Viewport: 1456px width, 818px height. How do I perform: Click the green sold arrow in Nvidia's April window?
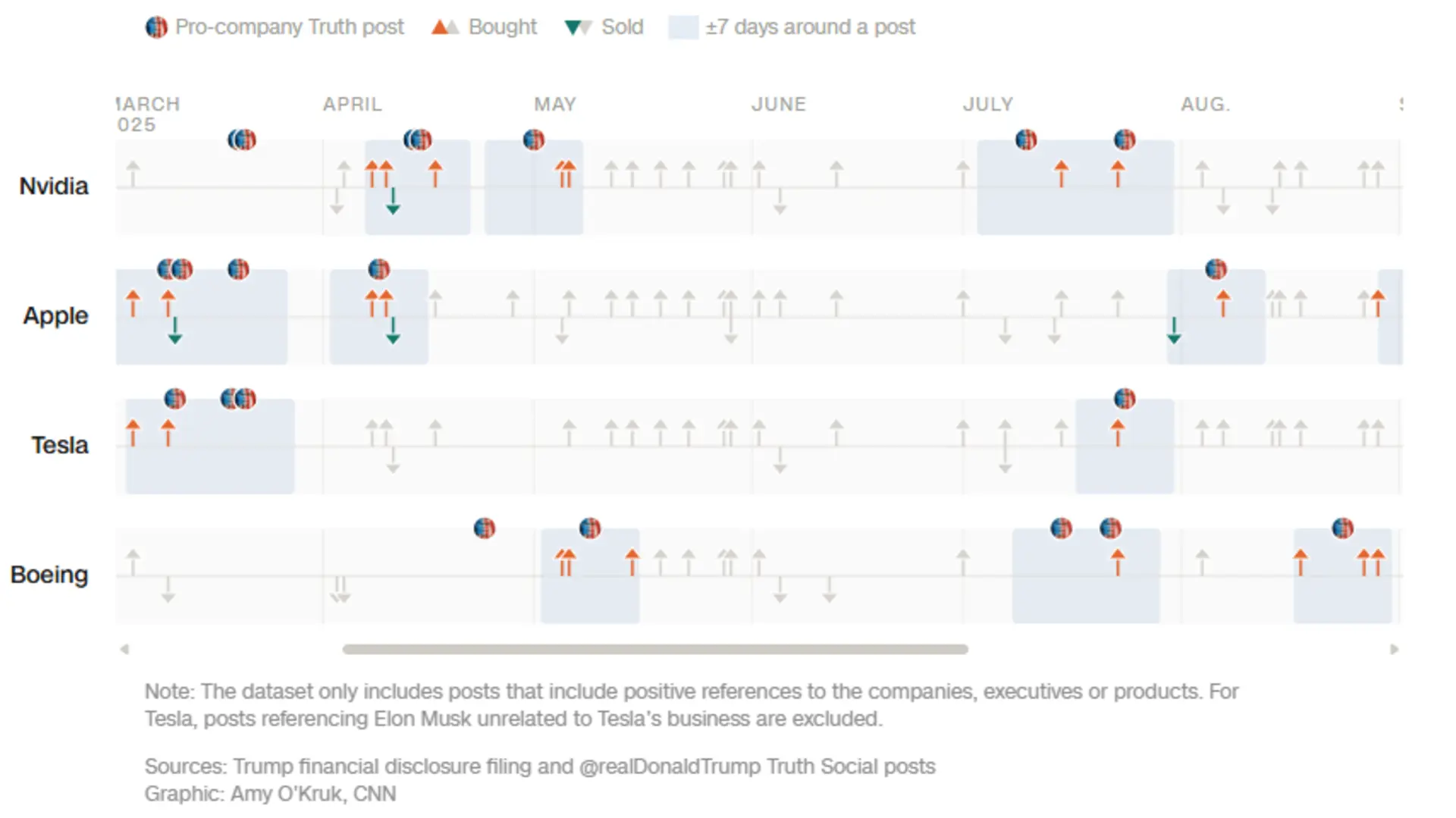(393, 202)
